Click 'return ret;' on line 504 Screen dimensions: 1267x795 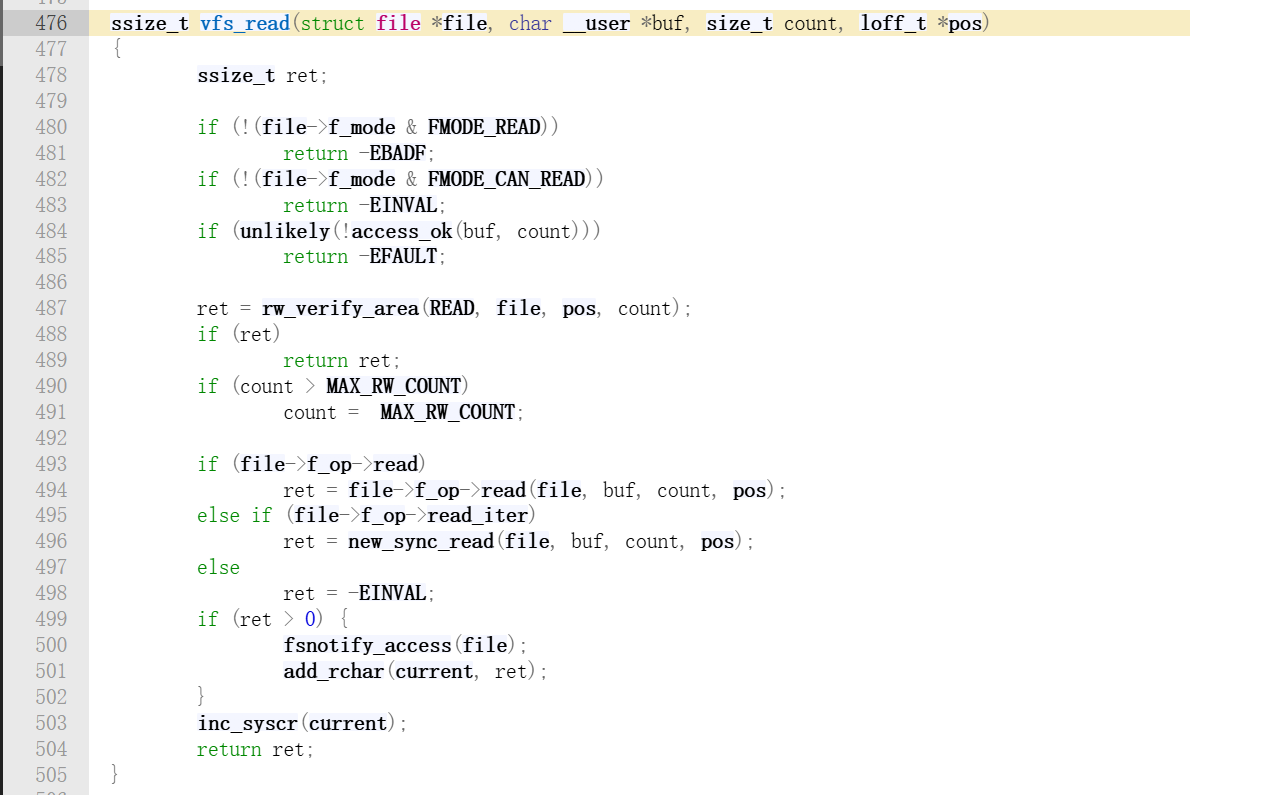[x=255, y=749]
